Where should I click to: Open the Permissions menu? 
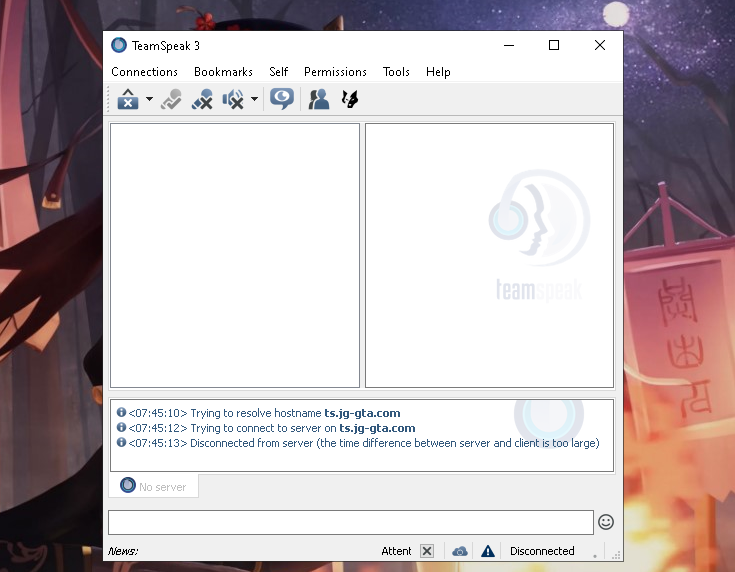coord(335,72)
